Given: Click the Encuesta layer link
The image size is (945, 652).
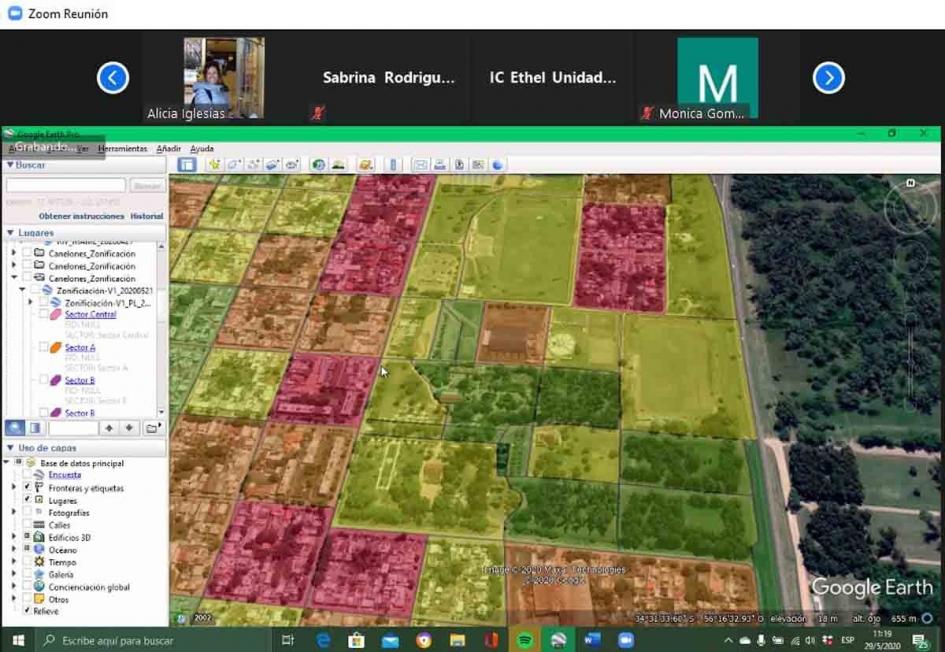Looking at the screenshot, I should [x=64, y=475].
